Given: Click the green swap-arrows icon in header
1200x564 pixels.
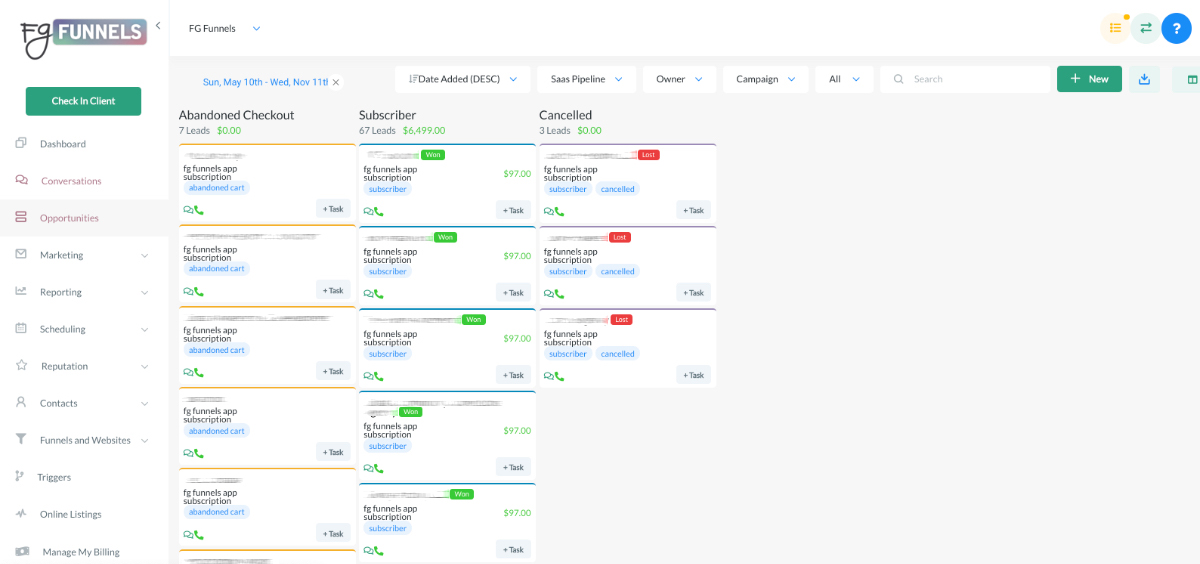Looking at the screenshot, I should tap(1146, 28).
